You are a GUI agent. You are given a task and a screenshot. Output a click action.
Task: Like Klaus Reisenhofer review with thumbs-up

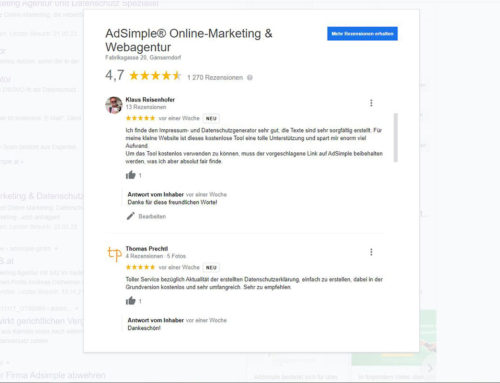[x=131, y=175]
